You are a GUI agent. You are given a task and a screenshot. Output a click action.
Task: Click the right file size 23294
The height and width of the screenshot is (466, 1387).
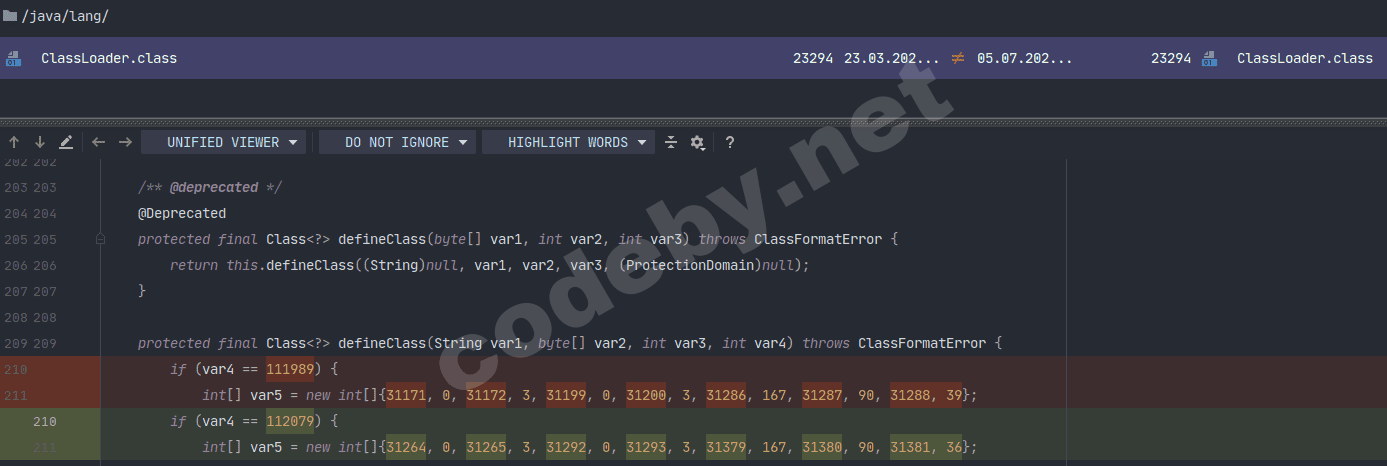tap(1171, 58)
